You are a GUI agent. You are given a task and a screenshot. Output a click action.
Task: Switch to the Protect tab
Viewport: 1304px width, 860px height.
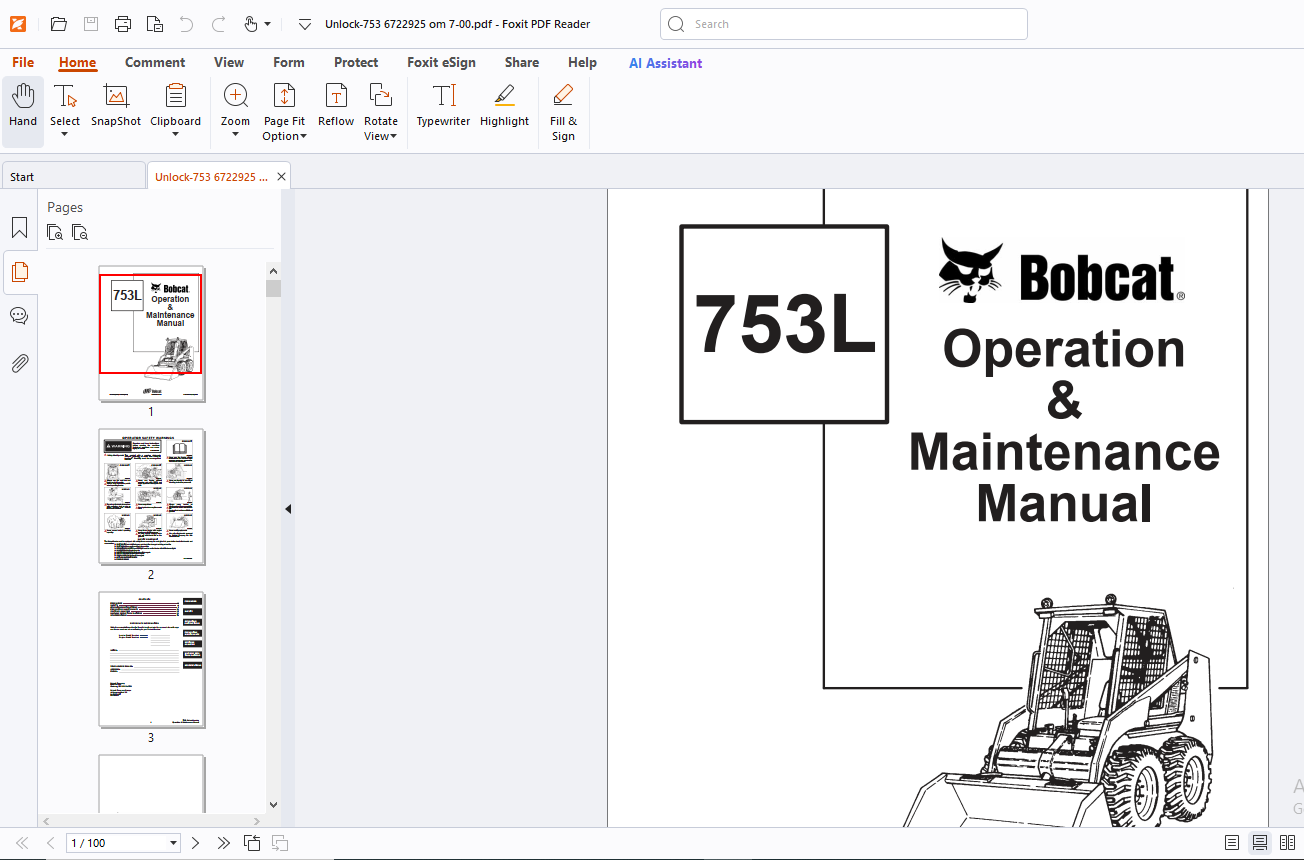[x=356, y=62]
